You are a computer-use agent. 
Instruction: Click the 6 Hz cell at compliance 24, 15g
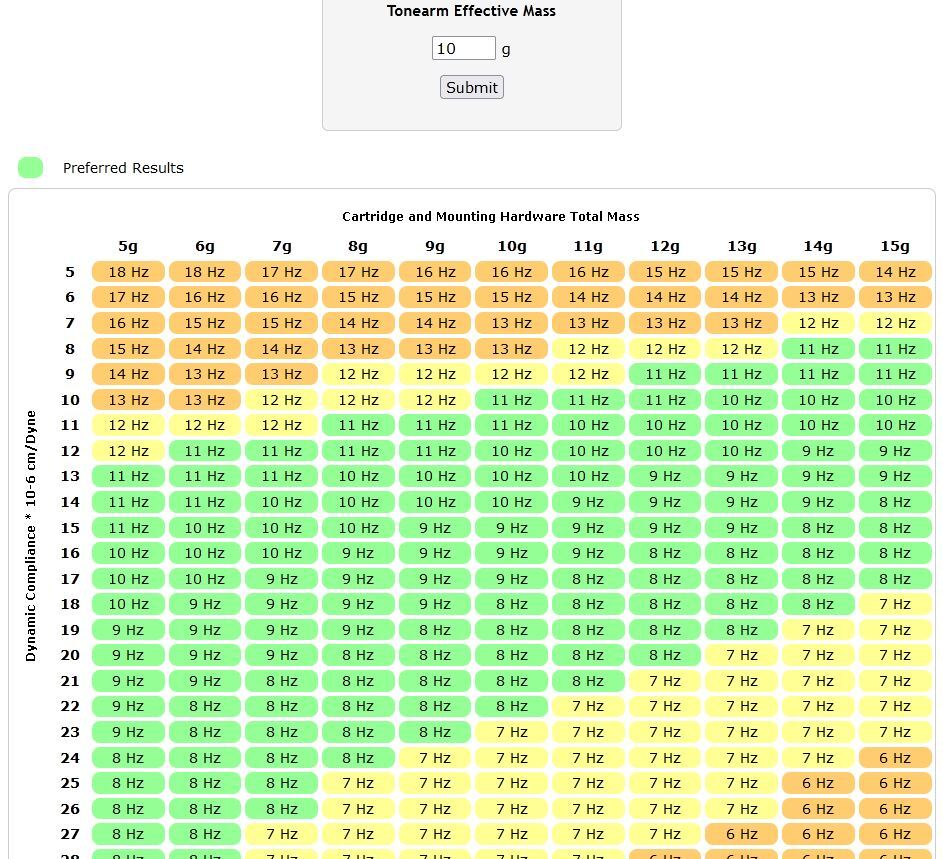tap(894, 758)
